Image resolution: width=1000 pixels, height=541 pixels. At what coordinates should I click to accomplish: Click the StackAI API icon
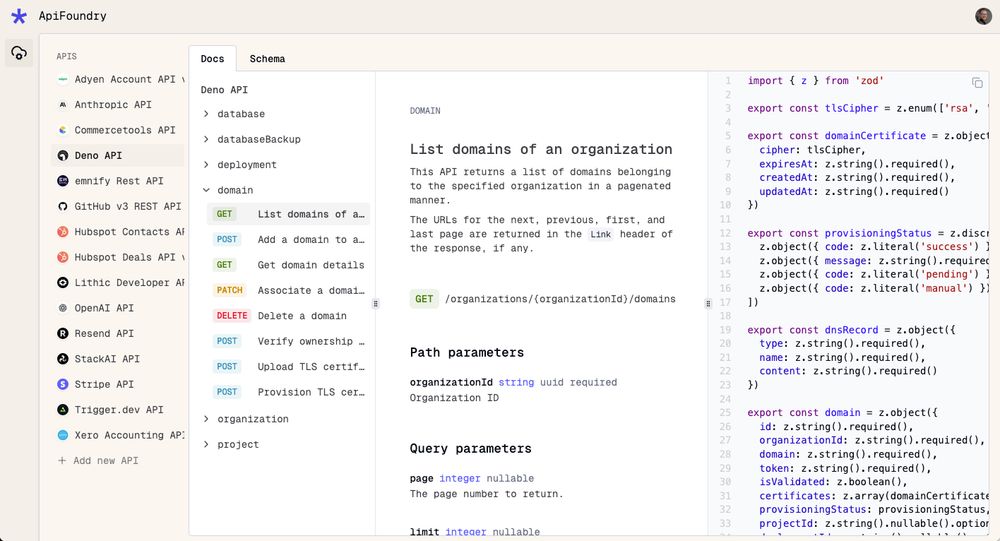tap(62, 359)
